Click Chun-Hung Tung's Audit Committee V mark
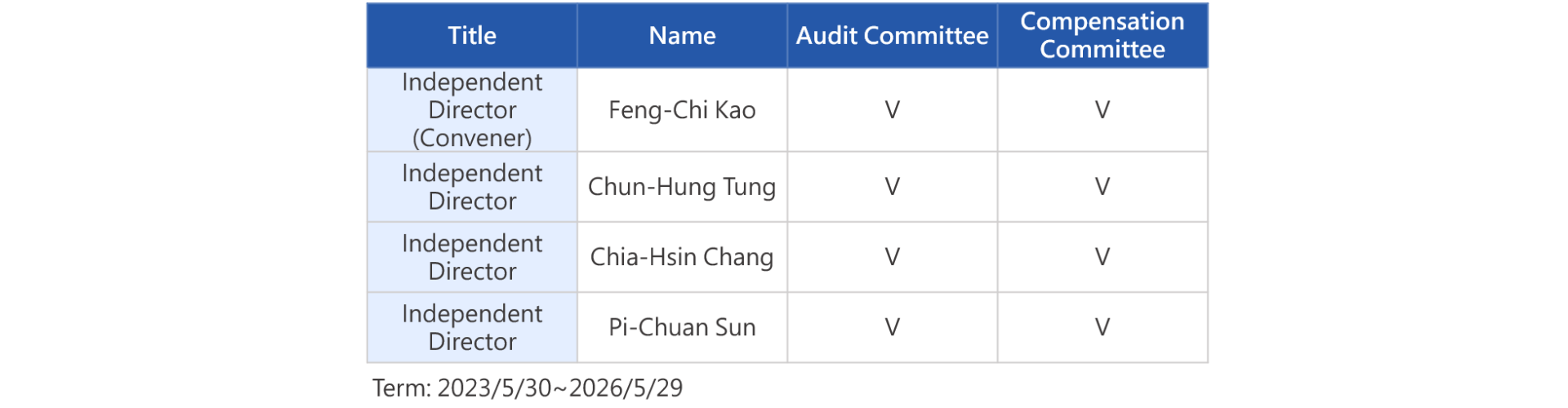Viewport: 1568px width, 408px height. 892,187
